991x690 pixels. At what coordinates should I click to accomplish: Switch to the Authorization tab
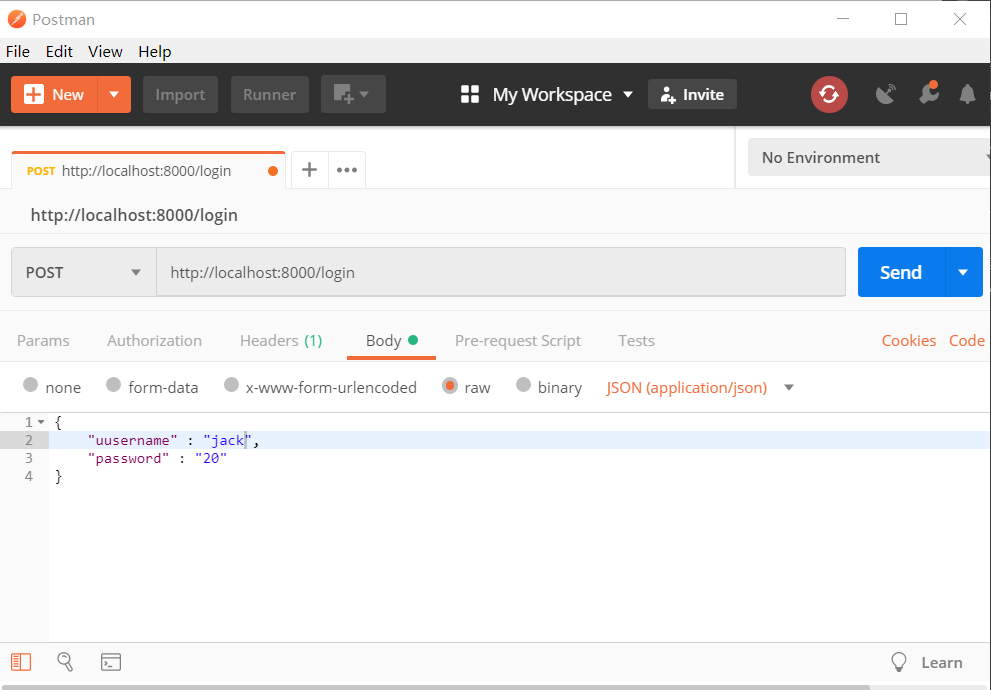[154, 341]
